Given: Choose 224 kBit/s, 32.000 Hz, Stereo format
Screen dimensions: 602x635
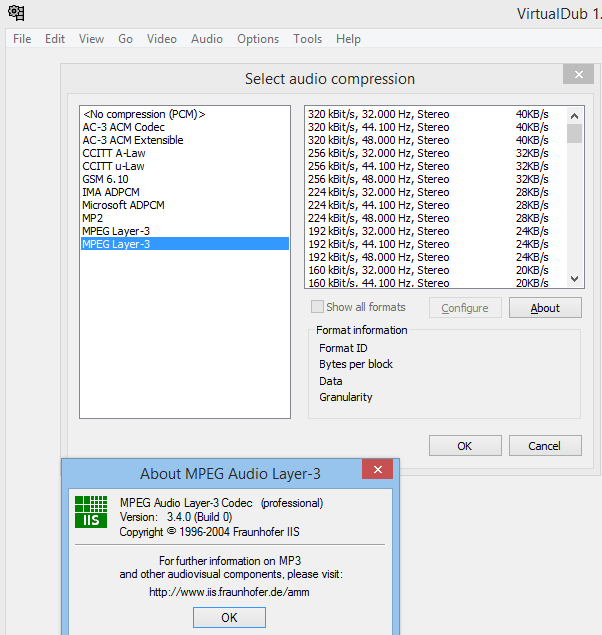Looking at the screenshot, I should tap(436, 192).
